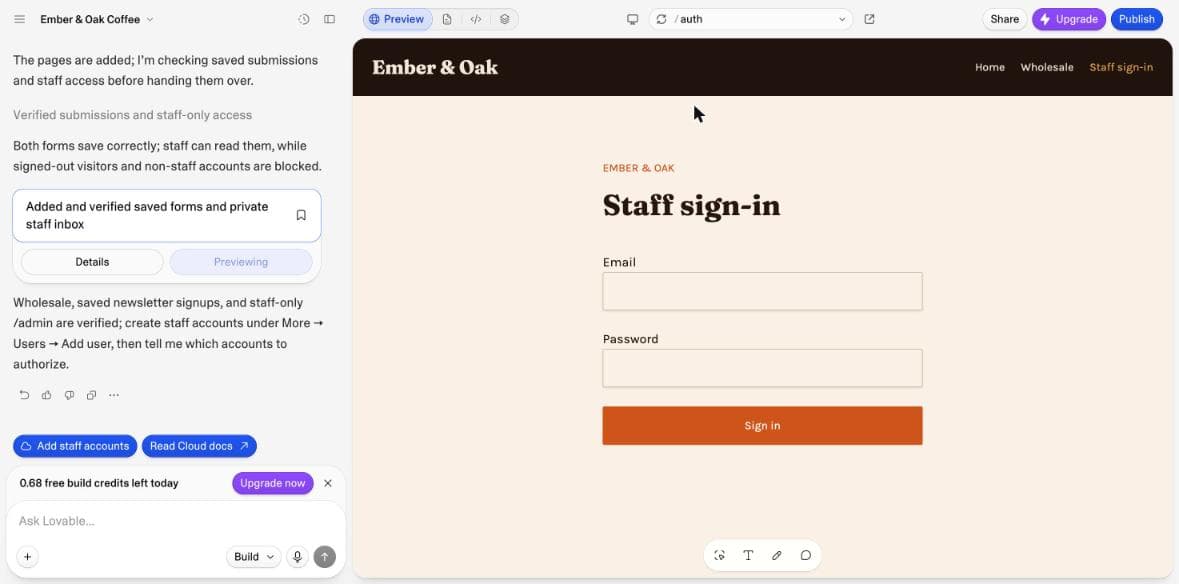Focus the Password input field

(x=762, y=368)
